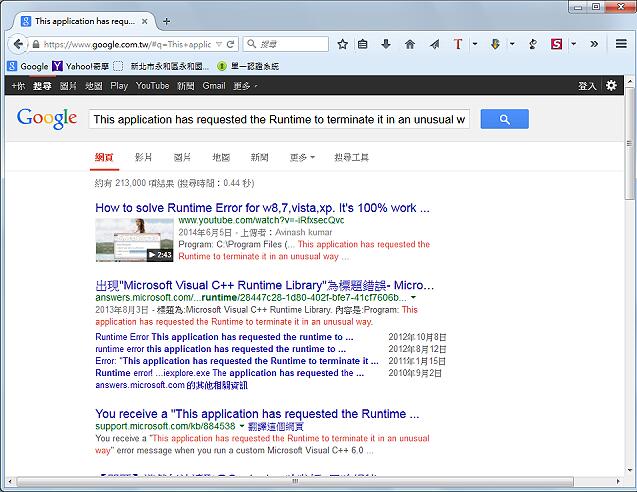The width and height of the screenshot is (637, 492).
Task: Open the green icon bookmark
Action: tap(248, 66)
